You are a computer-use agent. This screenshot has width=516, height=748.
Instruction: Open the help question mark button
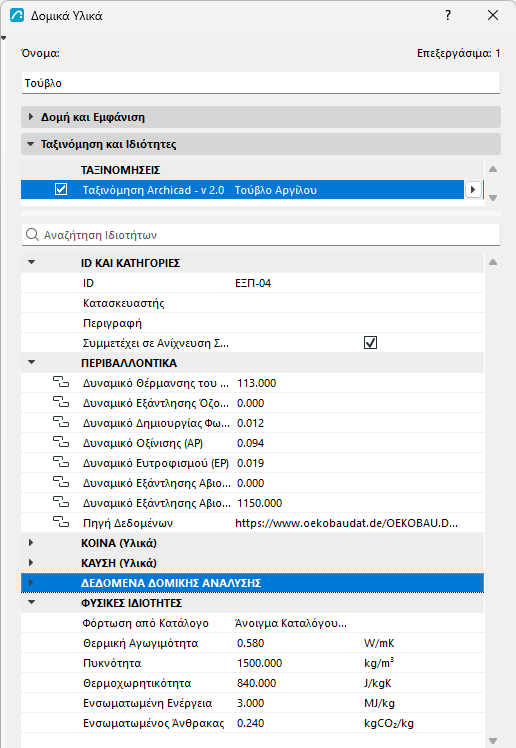448,15
